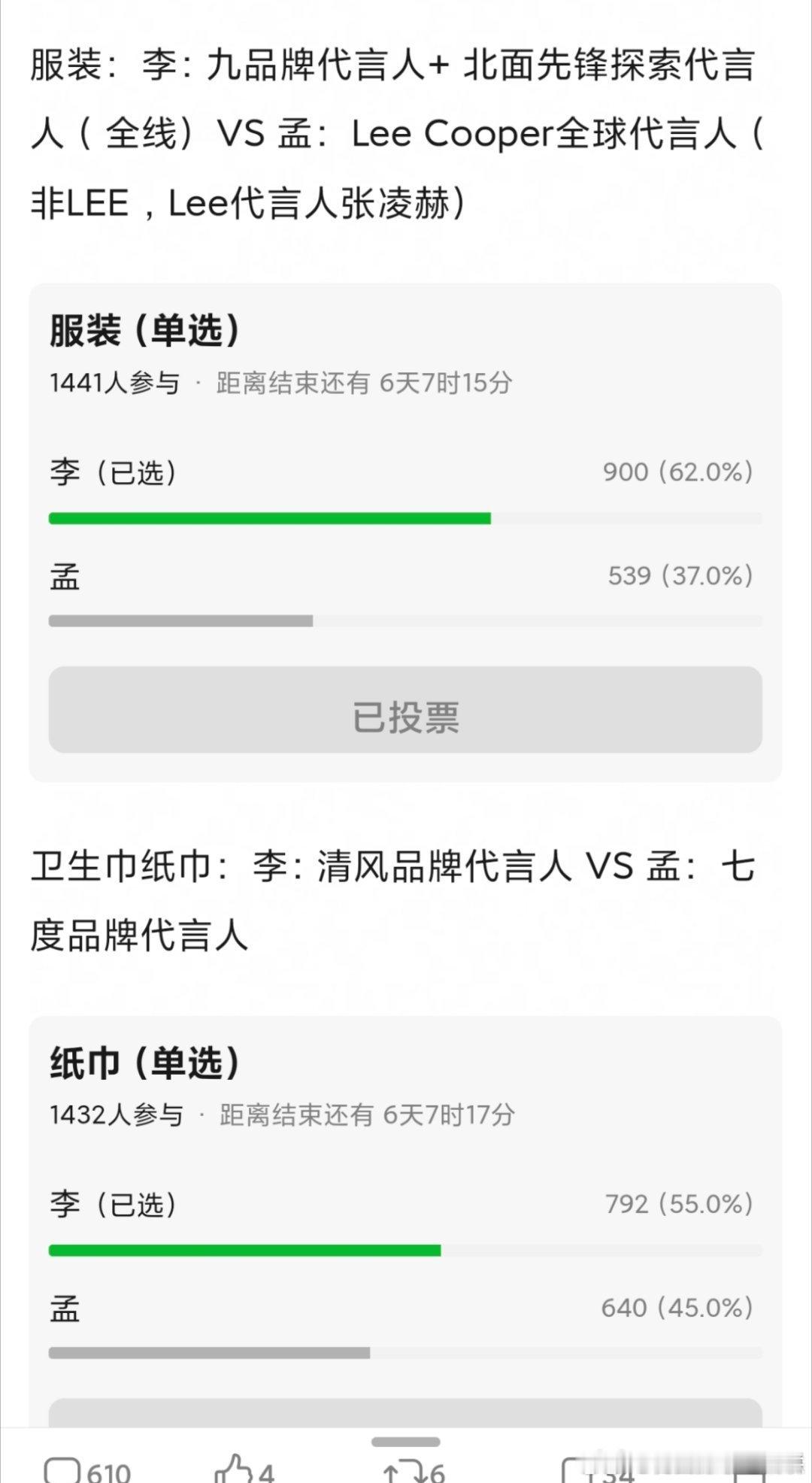Tap the thumbs-up like icon
Viewport: 812px width, 1483px height.
click(233, 1469)
